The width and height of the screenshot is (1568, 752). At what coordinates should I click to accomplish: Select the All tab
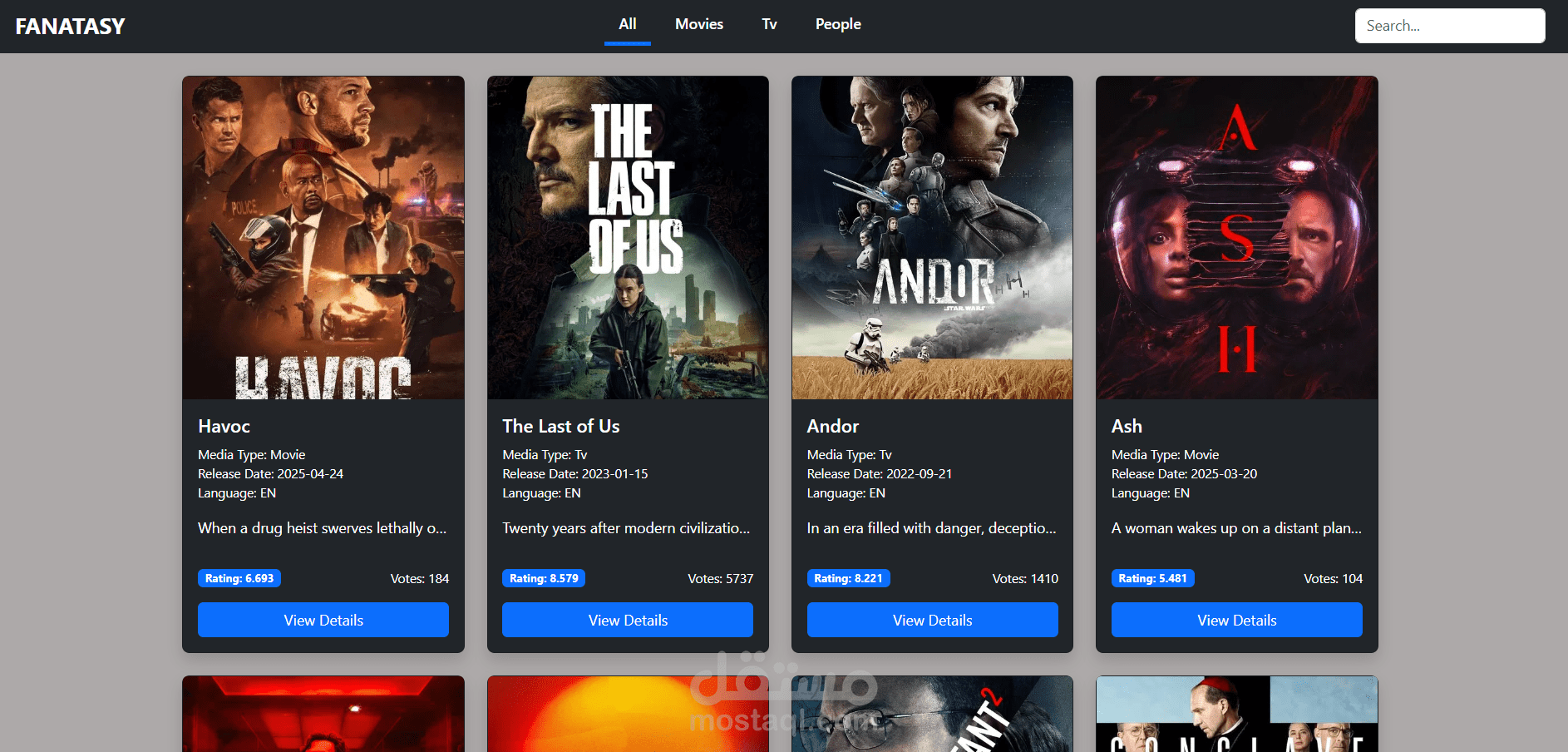628,24
